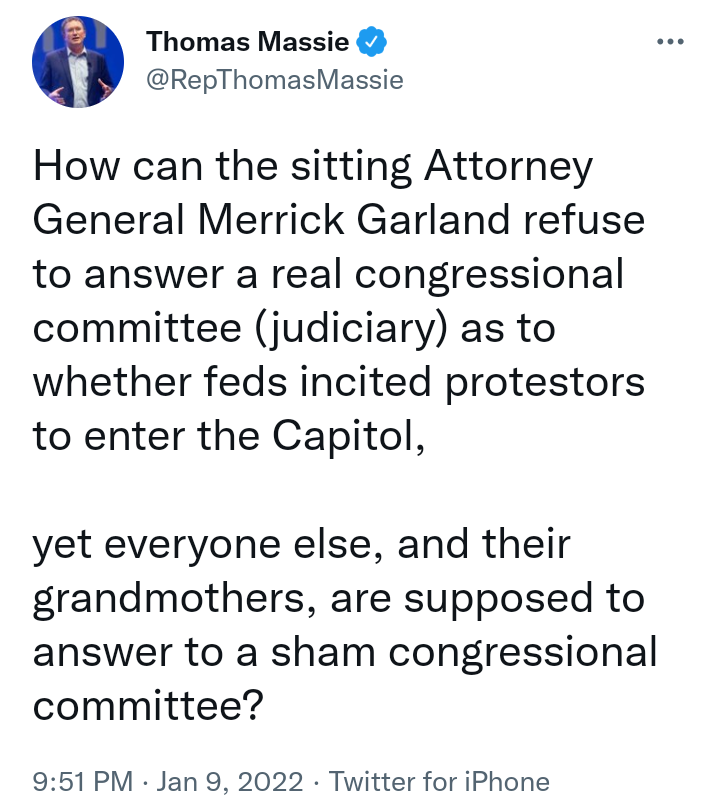Click the blue verified checkmark badge
This screenshot has width=720, height=811.
coord(371,42)
